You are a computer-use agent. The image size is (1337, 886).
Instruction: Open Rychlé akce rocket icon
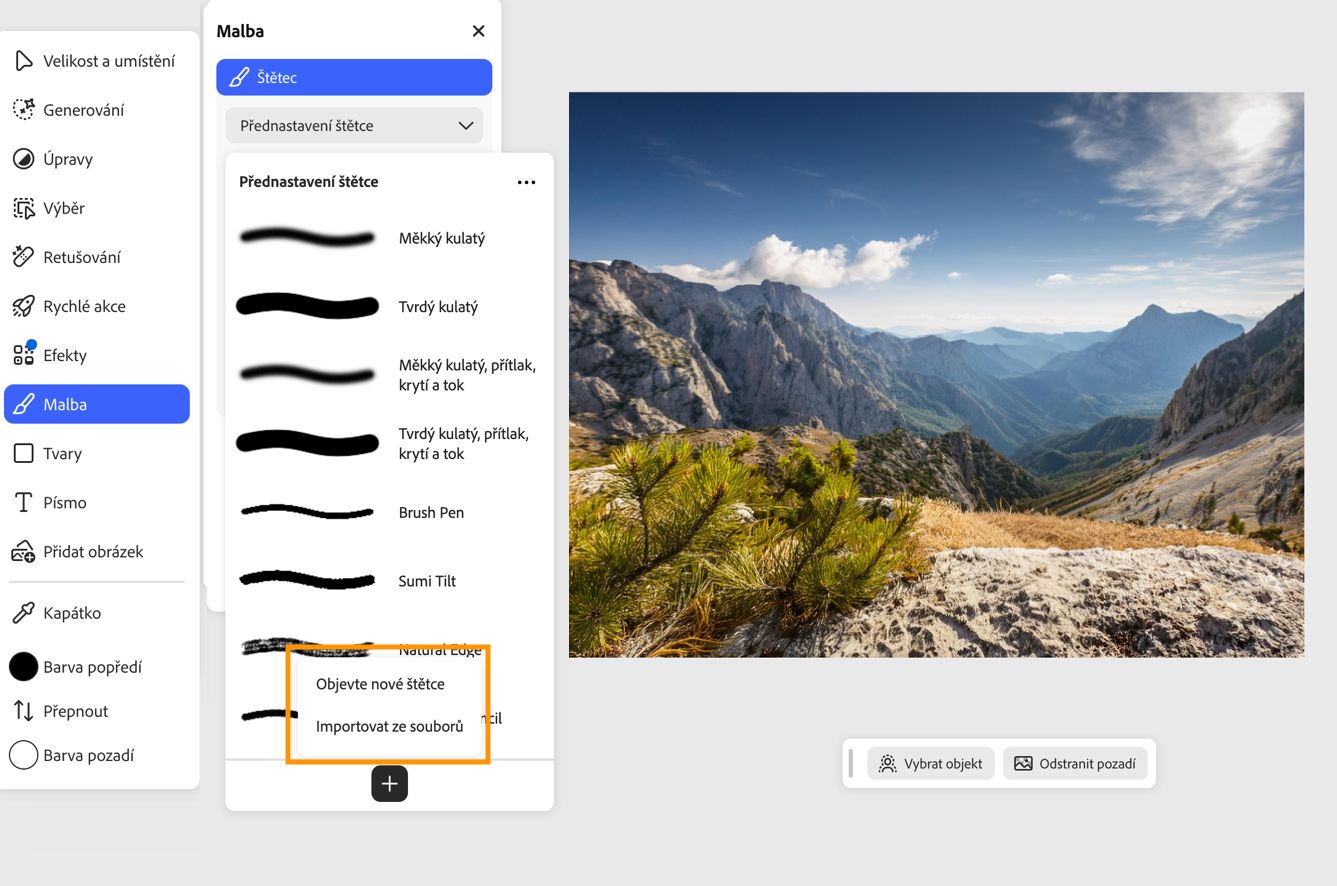[x=23, y=306]
